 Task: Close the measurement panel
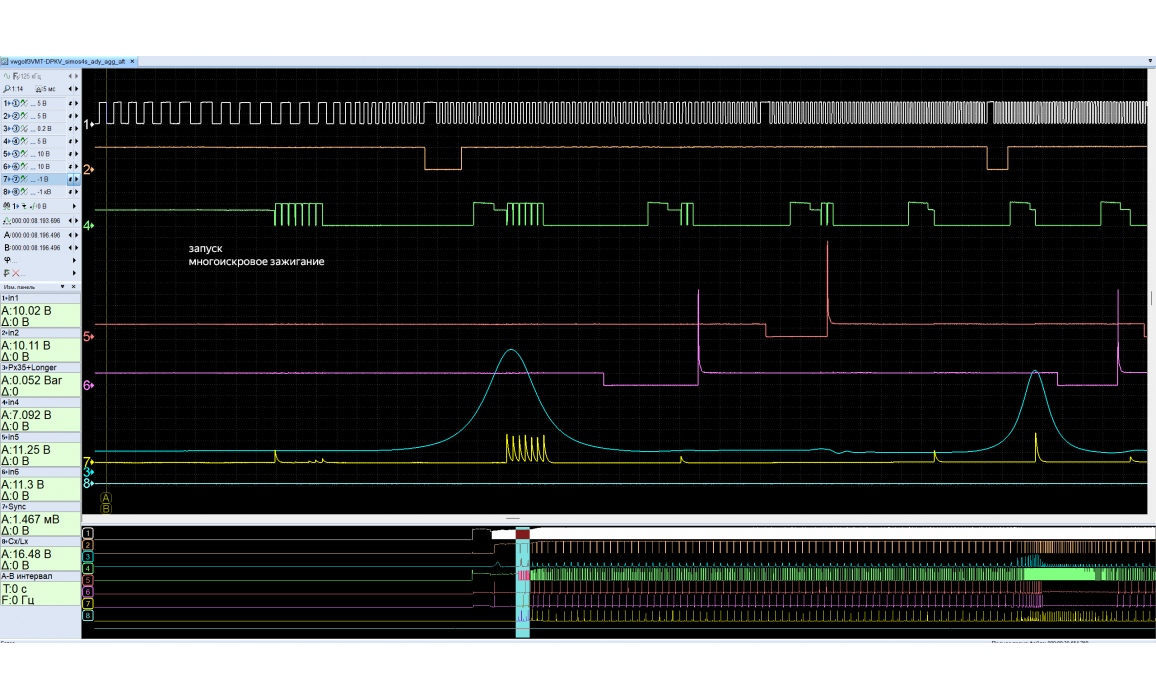[x=73, y=286]
